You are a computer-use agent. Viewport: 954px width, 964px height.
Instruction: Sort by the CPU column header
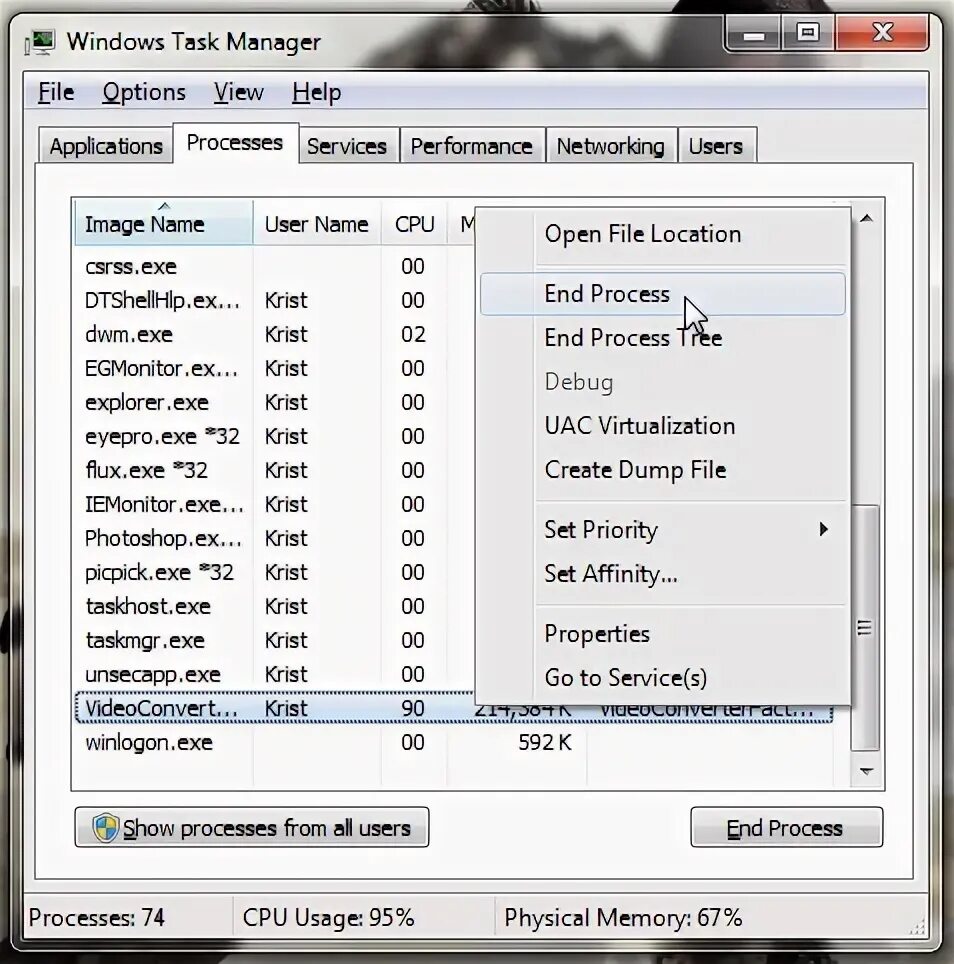[x=414, y=224]
